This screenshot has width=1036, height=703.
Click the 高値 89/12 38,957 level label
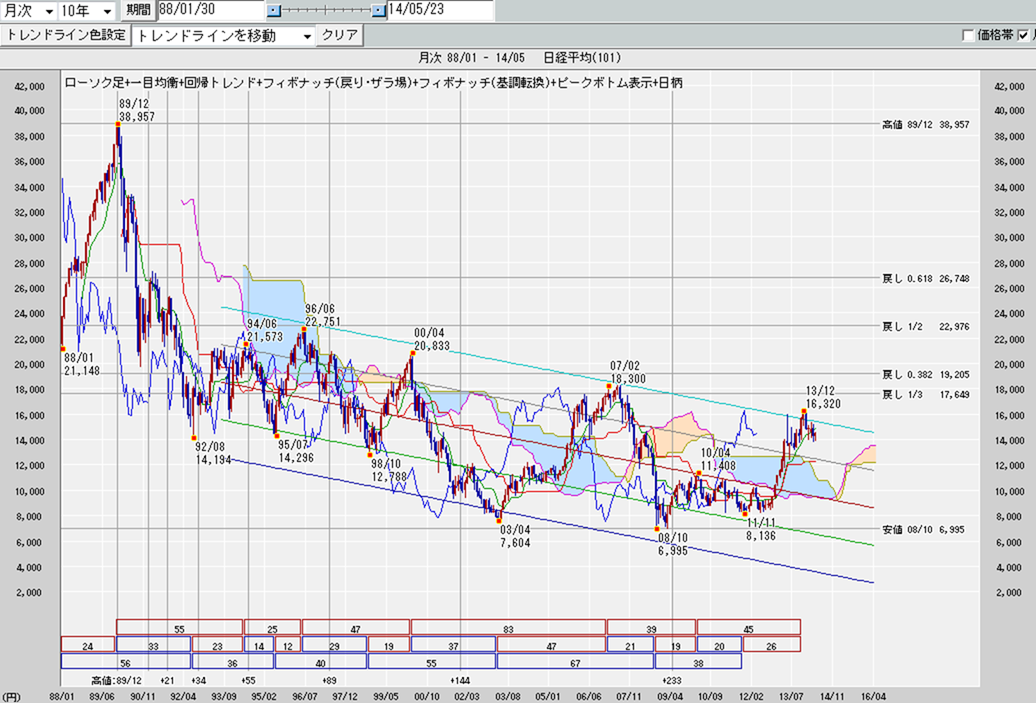[926, 124]
